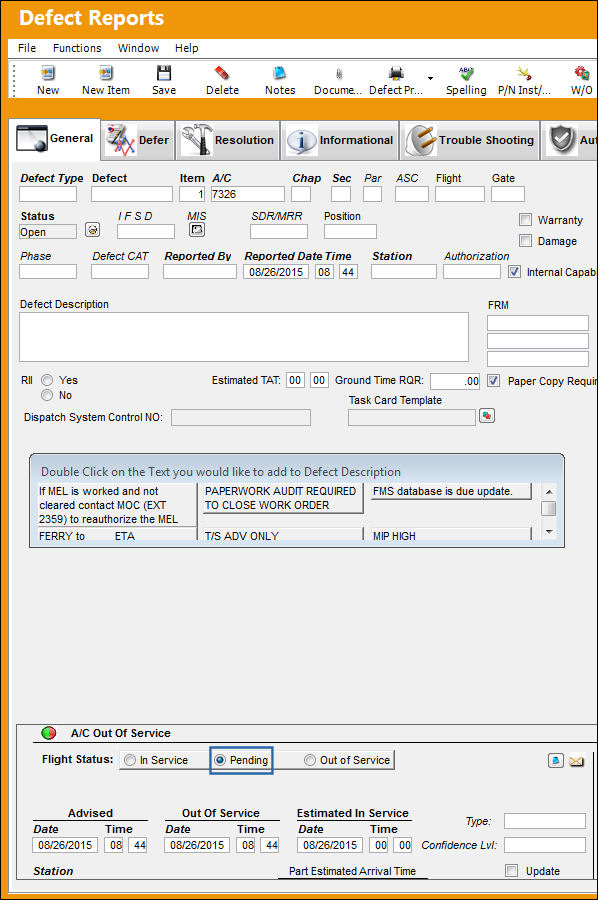Select RII No radio button
The width and height of the screenshot is (598, 900).
pos(47,395)
